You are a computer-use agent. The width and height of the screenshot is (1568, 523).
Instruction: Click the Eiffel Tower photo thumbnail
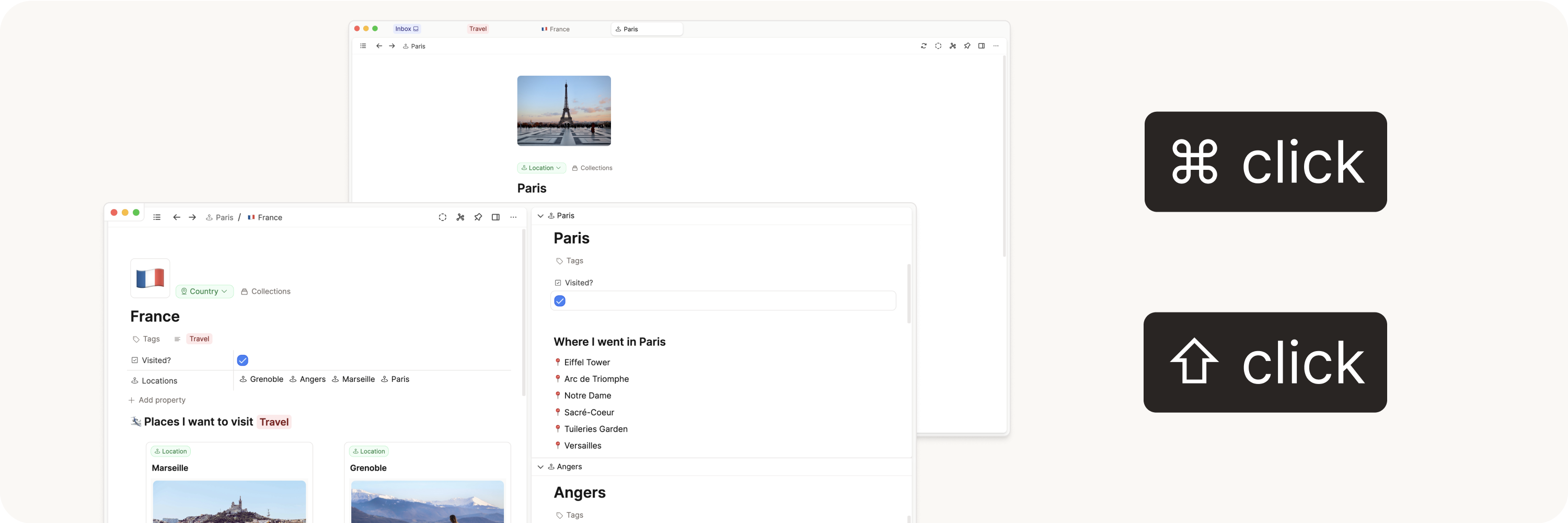563,111
